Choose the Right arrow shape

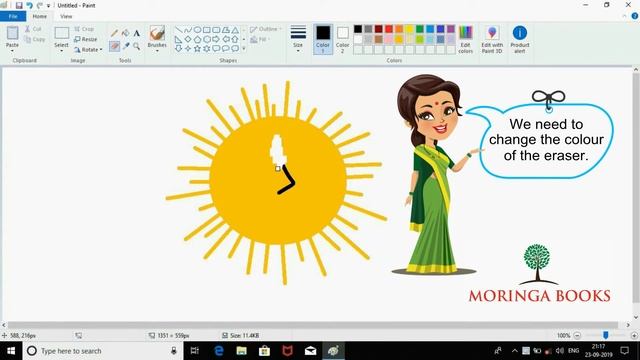(216, 40)
